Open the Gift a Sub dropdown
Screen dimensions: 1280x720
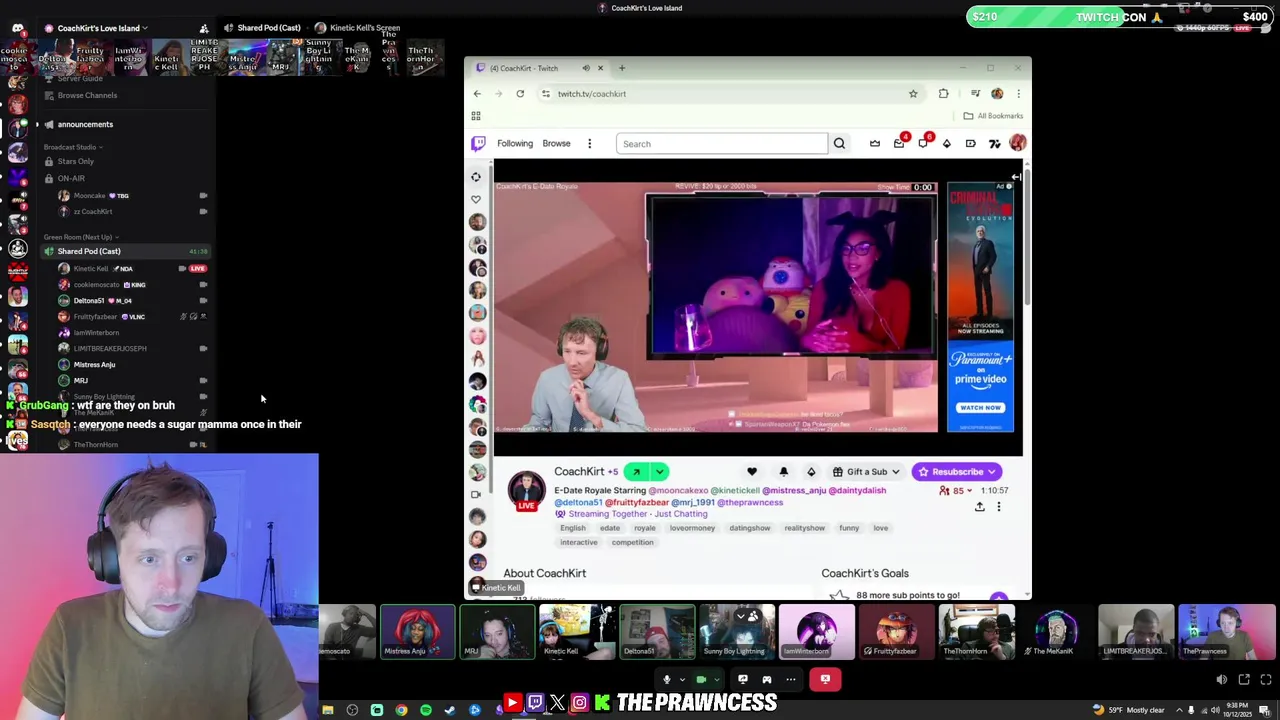(867, 472)
